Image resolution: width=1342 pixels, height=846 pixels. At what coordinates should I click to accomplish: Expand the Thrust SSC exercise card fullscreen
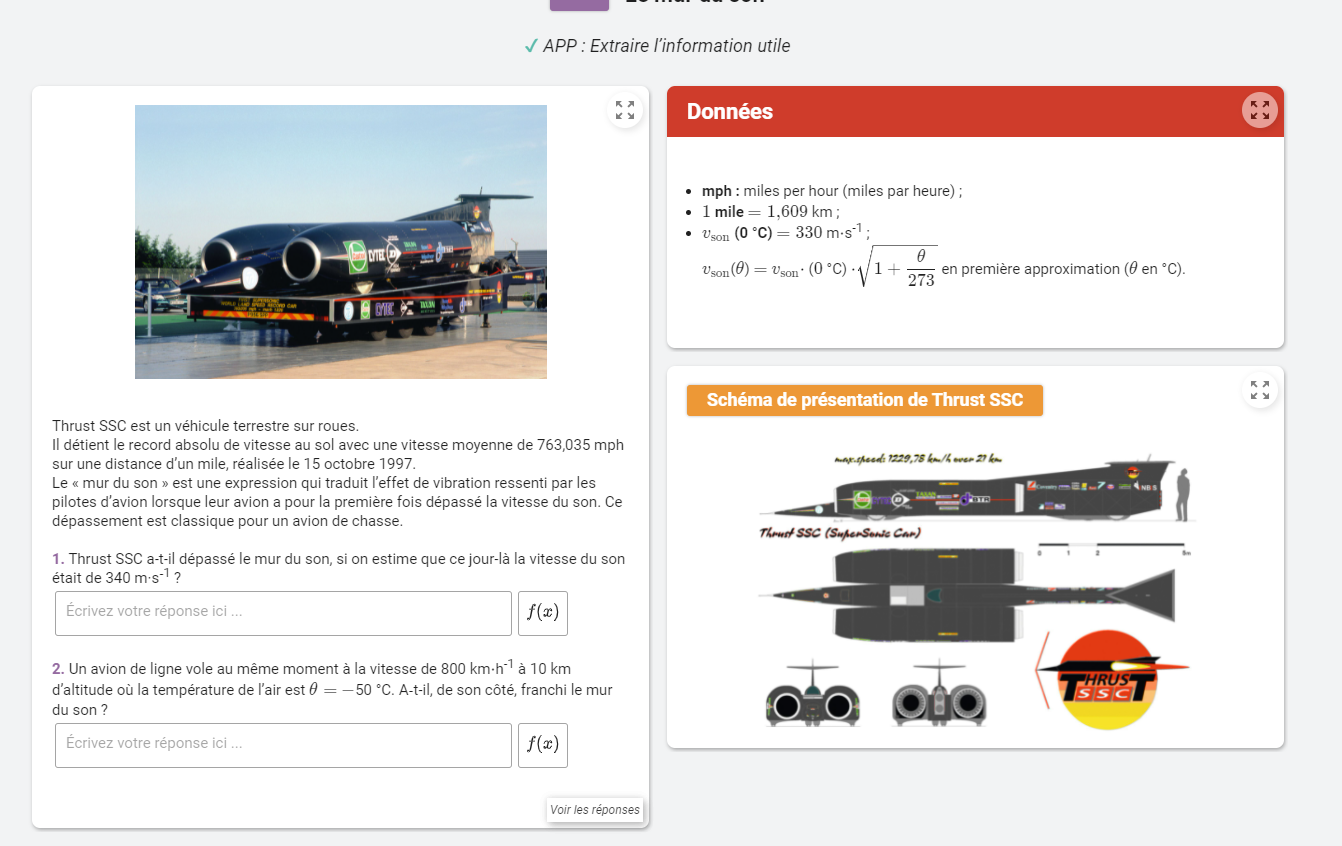click(x=625, y=110)
